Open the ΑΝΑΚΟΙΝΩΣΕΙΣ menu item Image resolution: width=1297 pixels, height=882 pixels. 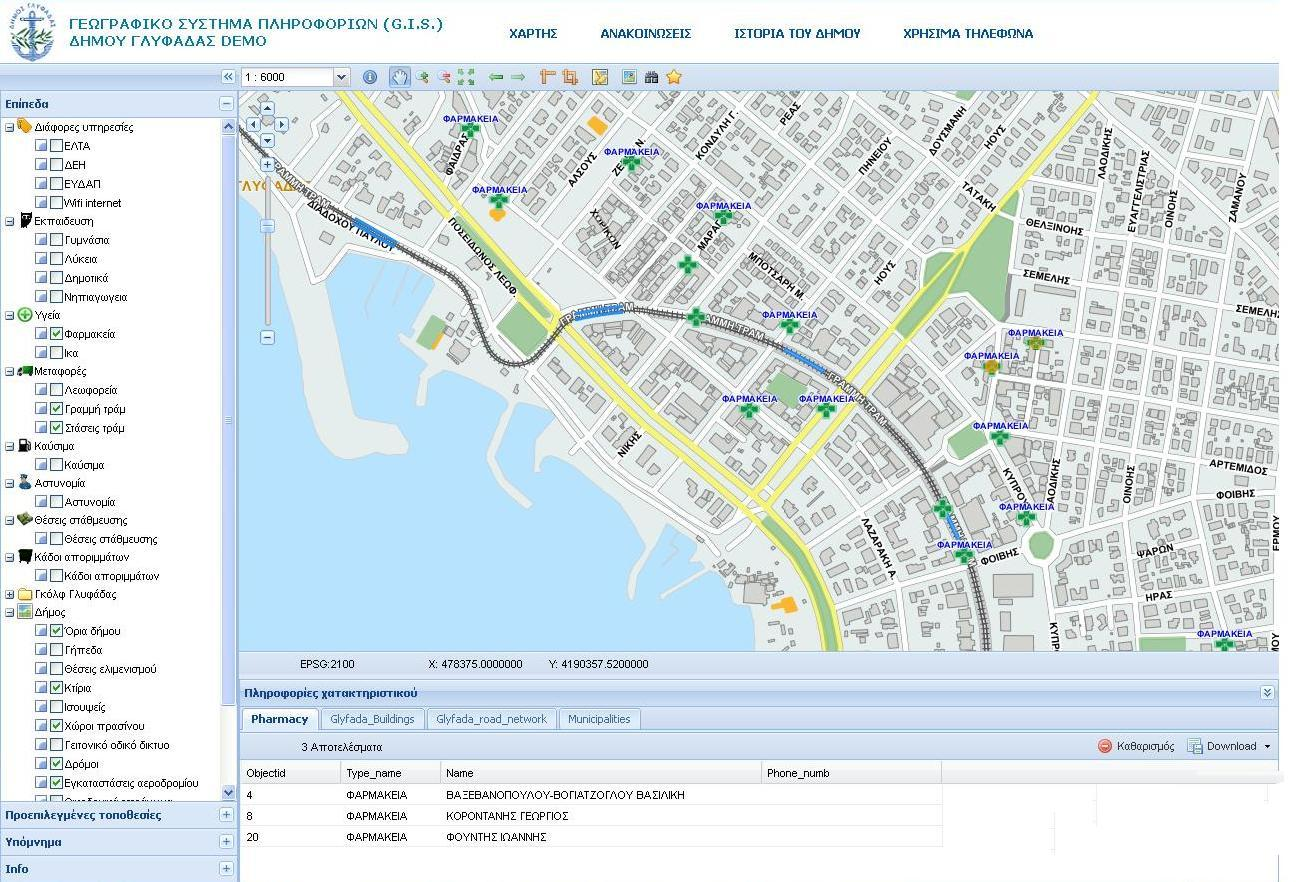(x=646, y=33)
